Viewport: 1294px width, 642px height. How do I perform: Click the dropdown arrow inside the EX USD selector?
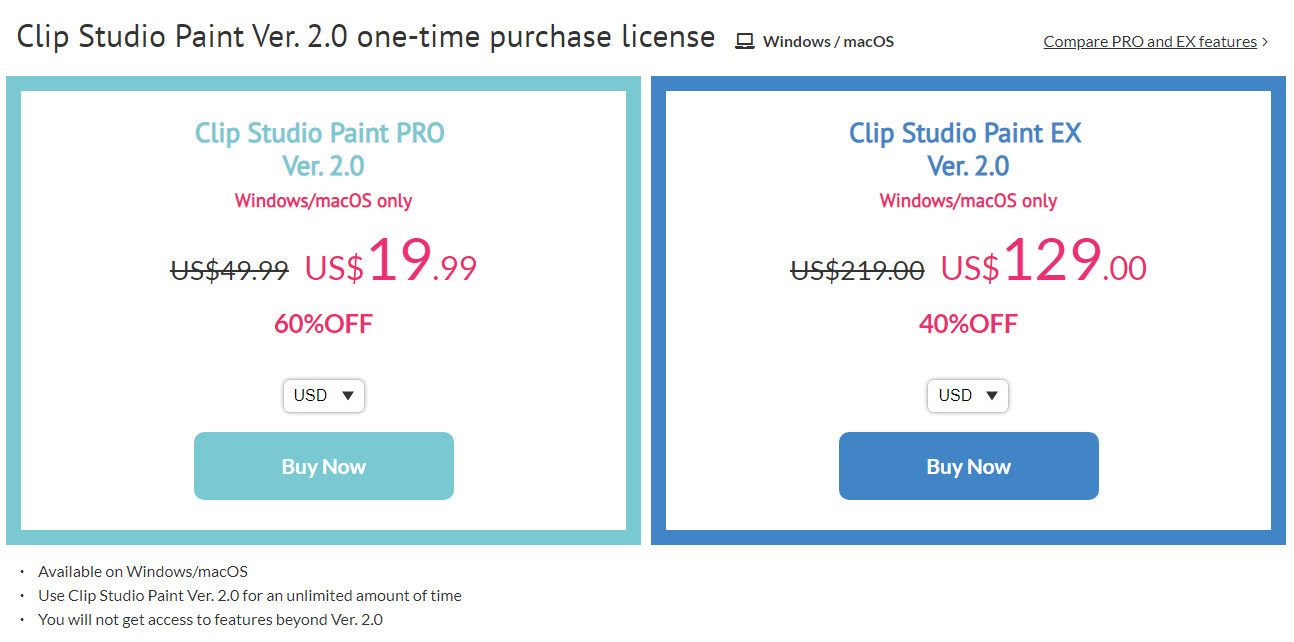tap(991, 395)
